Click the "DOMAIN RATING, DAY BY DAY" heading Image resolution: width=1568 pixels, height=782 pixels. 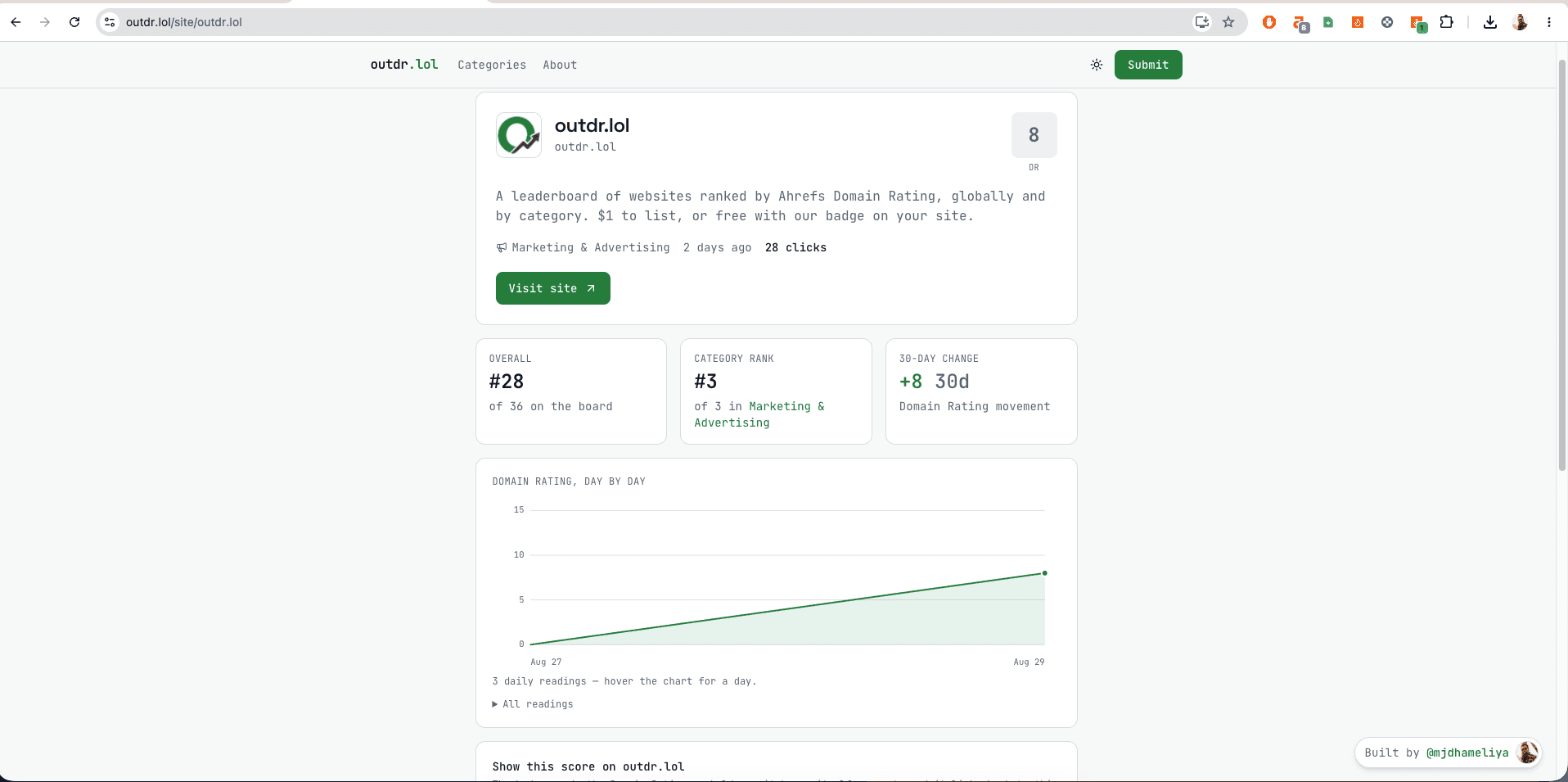tap(569, 481)
